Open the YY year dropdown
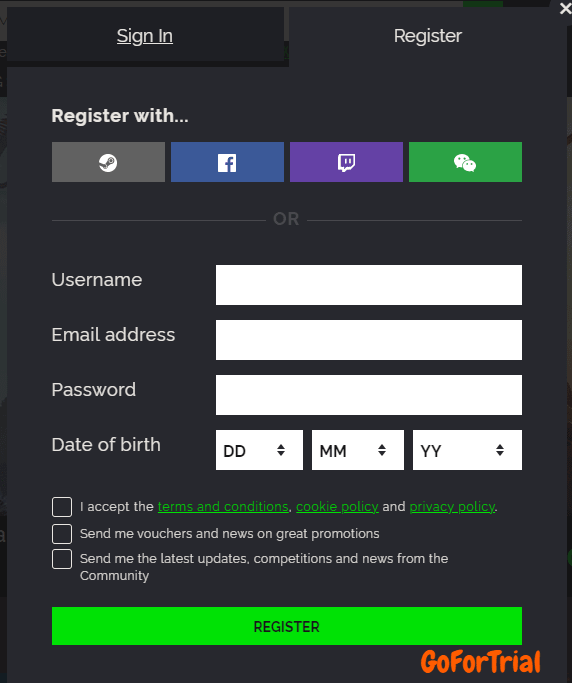Image resolution: width=572 pixels, height=683 pixels. click(x=467, y=450)
